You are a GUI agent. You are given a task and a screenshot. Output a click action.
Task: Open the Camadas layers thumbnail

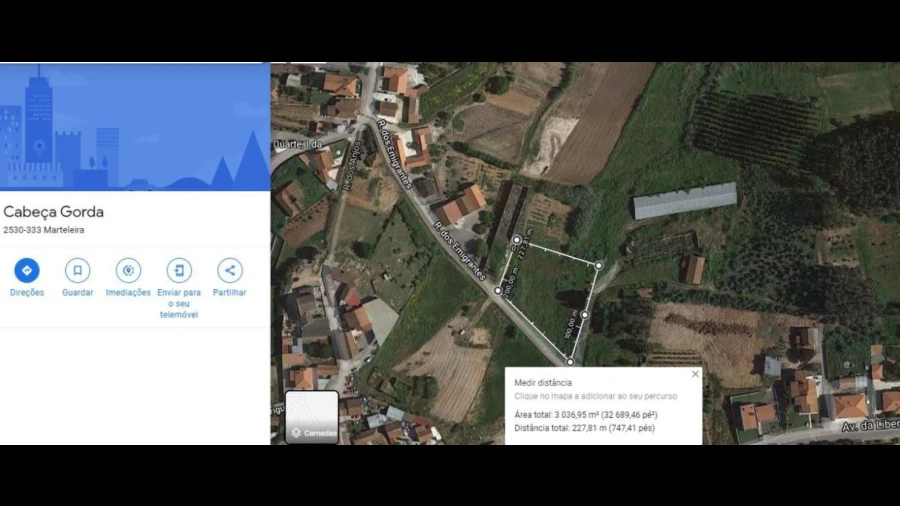point(312,417)
